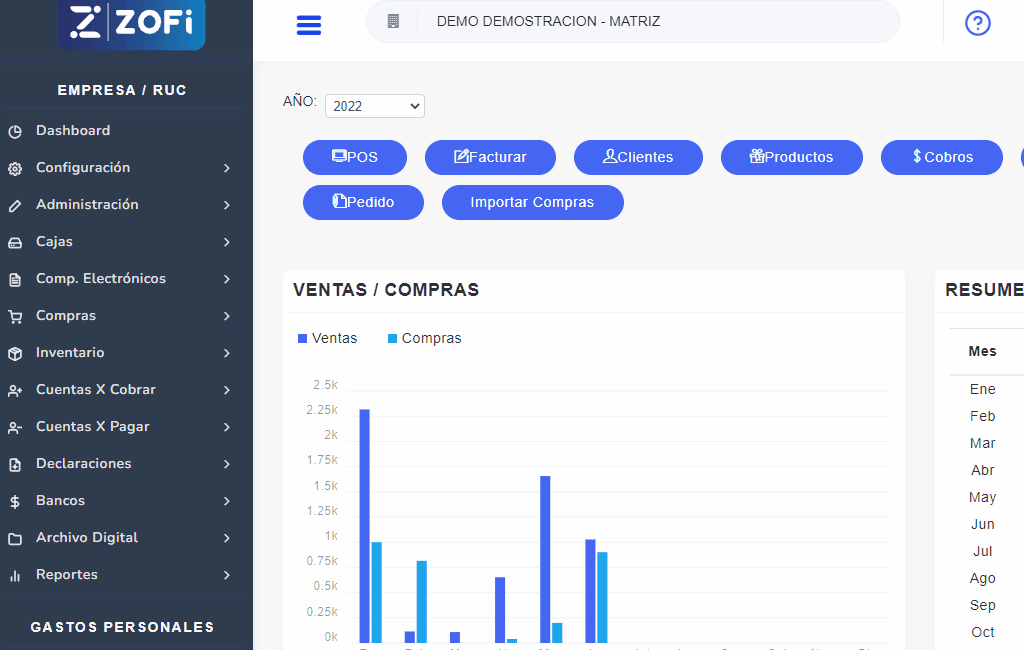Click the Dashboard clock icon in sidebar
The height and width of the screenshot is (650, 1024).
(15, 131)
